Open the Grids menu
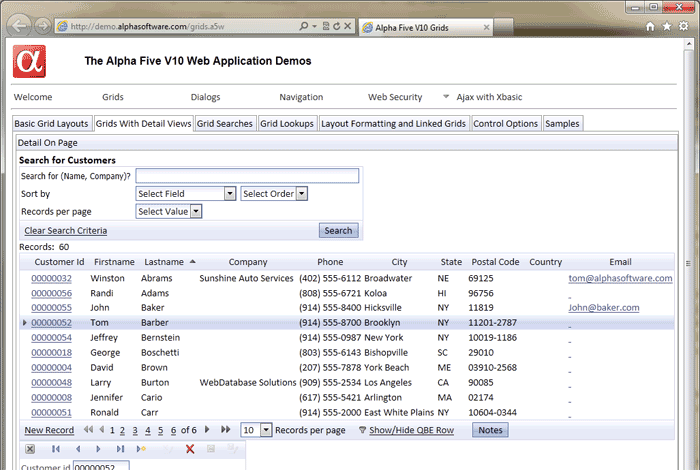The height and width of the screenshot is (470, 700). [x=112, y=97]
